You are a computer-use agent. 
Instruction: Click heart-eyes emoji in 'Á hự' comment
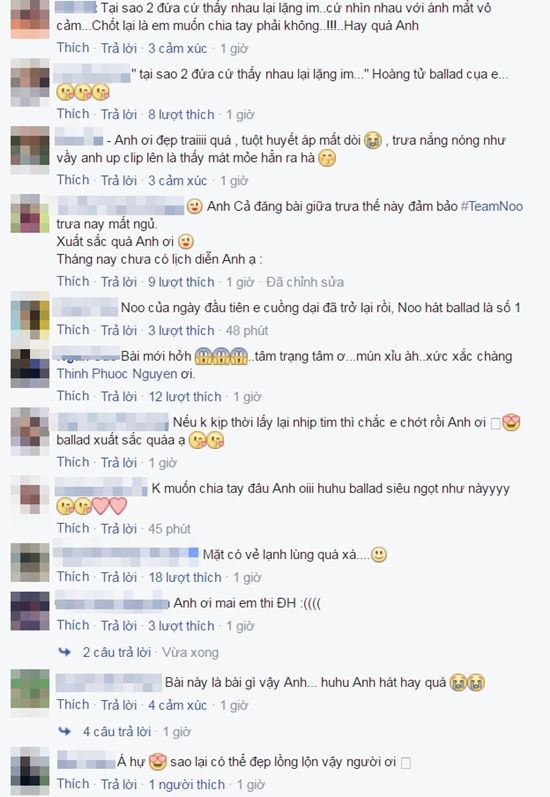158,761
